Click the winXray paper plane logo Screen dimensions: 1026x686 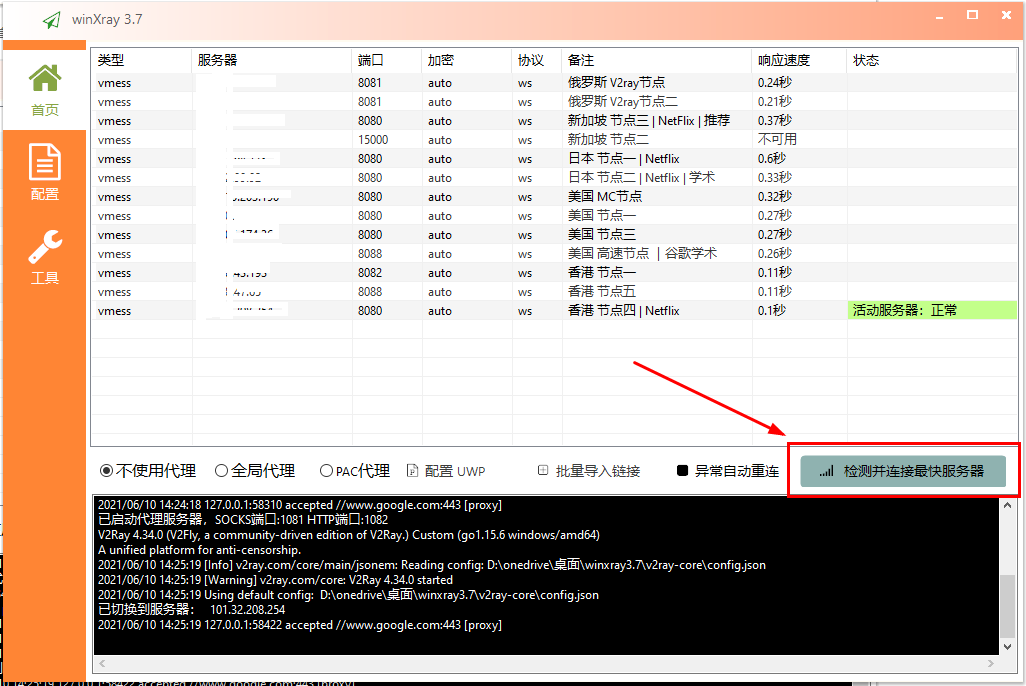(x=51, y=20)
